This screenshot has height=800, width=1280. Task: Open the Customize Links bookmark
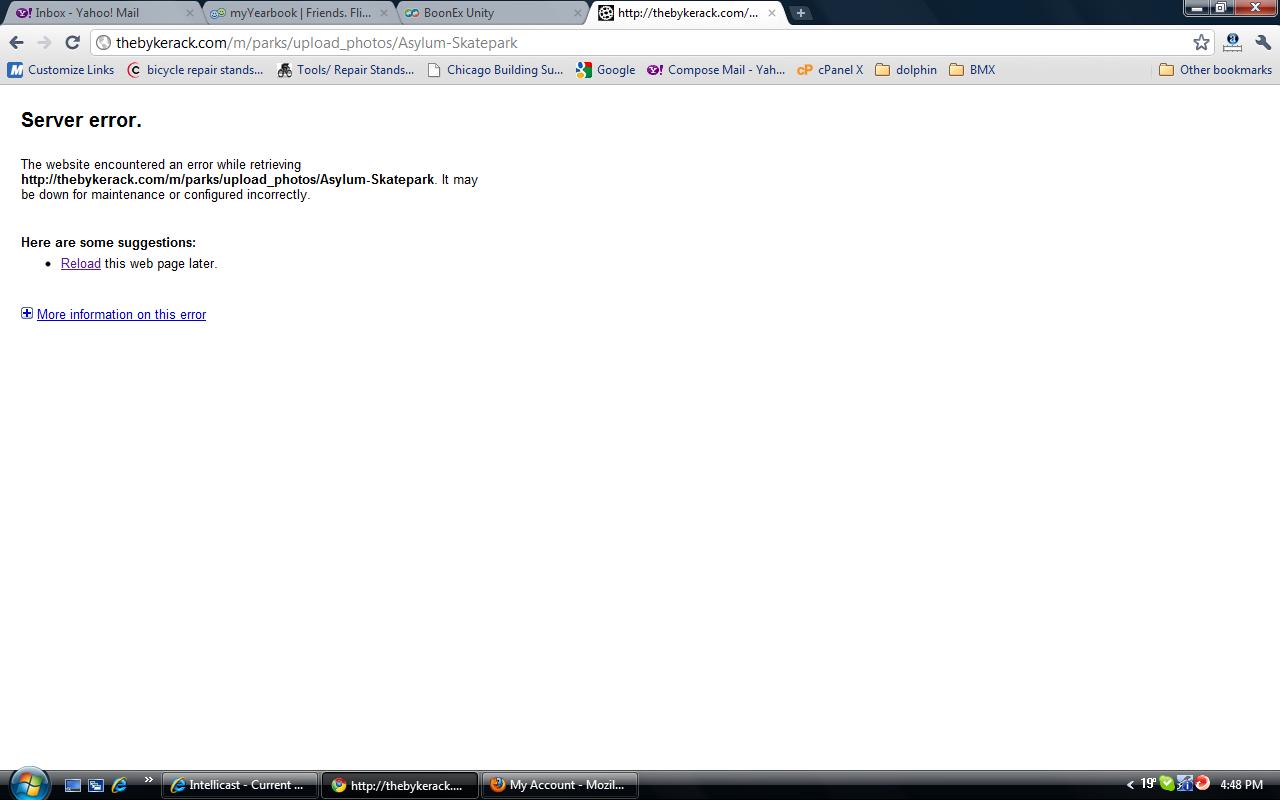(61, 70)
